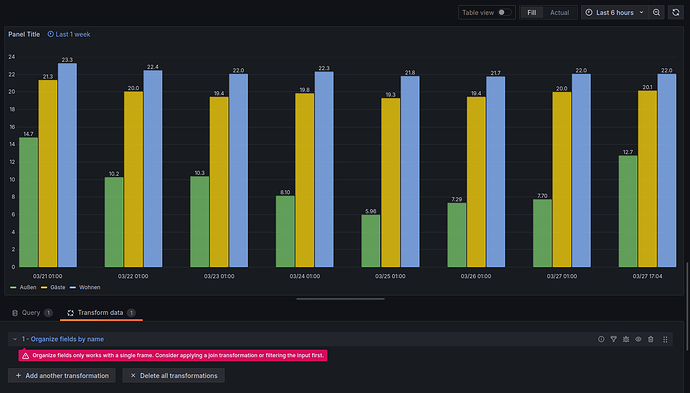This screenshot has width=690, height=393.
Task: Click the trash icon to remove the transformation
Action: tap(651, 339)
